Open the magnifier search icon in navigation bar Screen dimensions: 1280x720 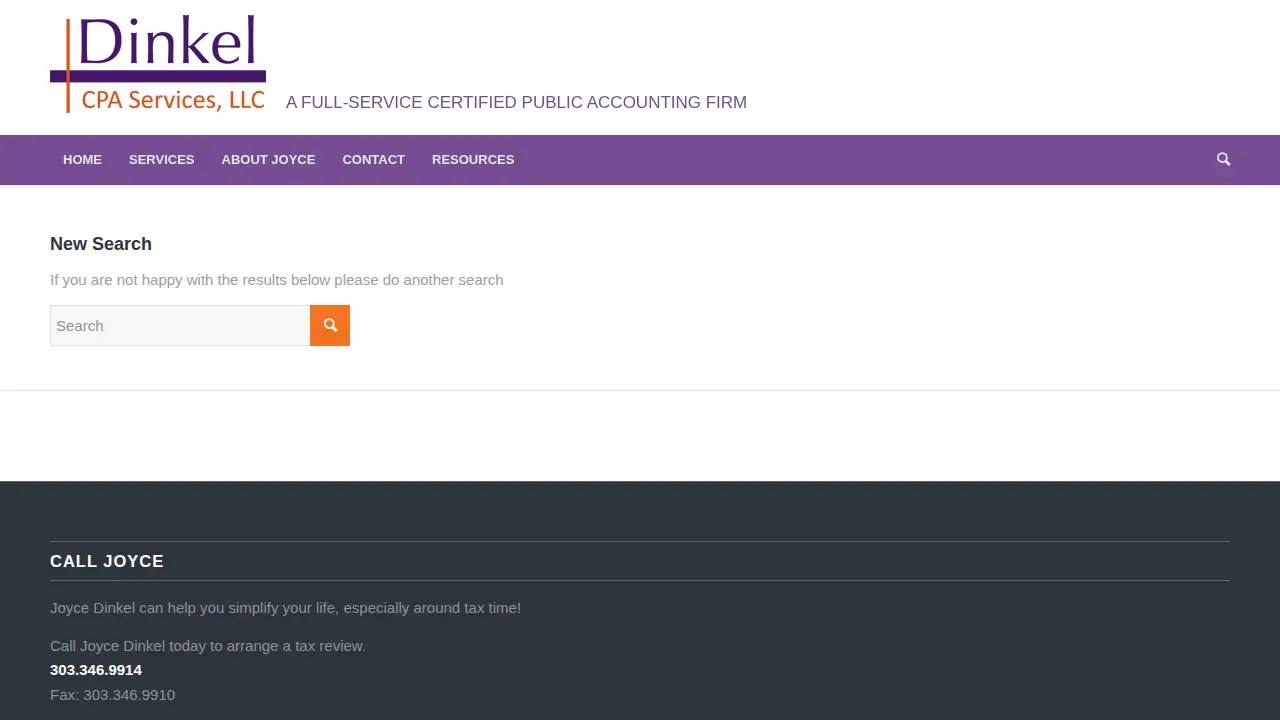click(x=1223, y=159)
